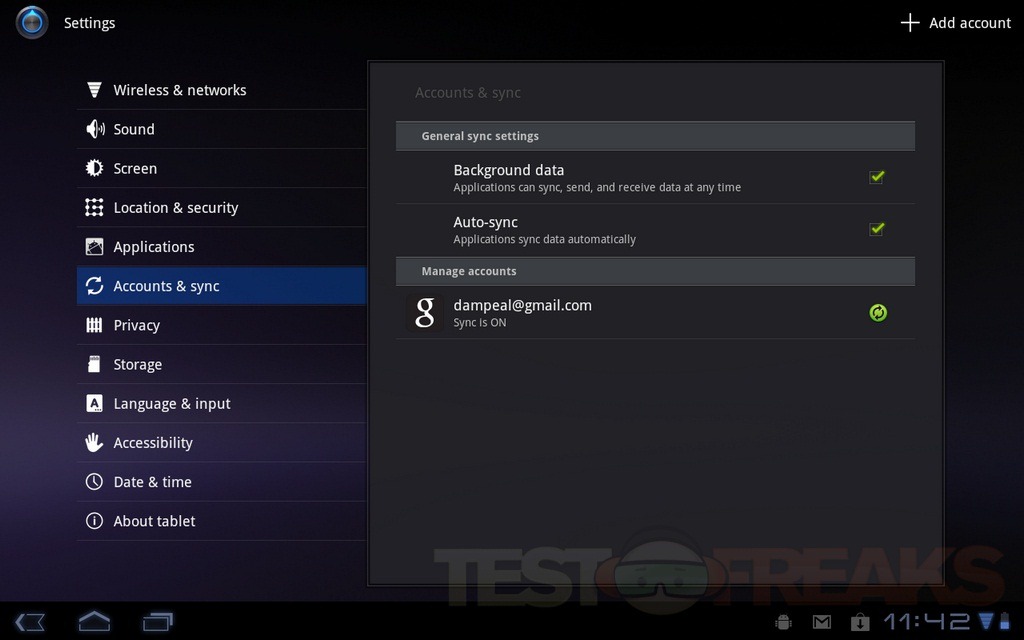1024x640 pixels.
Task: Tap the Android debug notification icon
Action: [x=784, y=622]
